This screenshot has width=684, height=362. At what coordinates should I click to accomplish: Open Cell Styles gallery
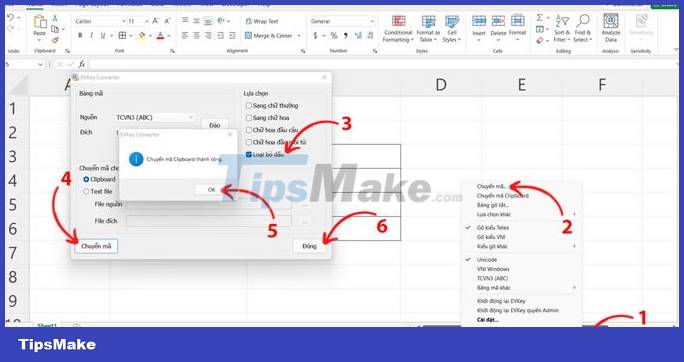tap(452, 29)
